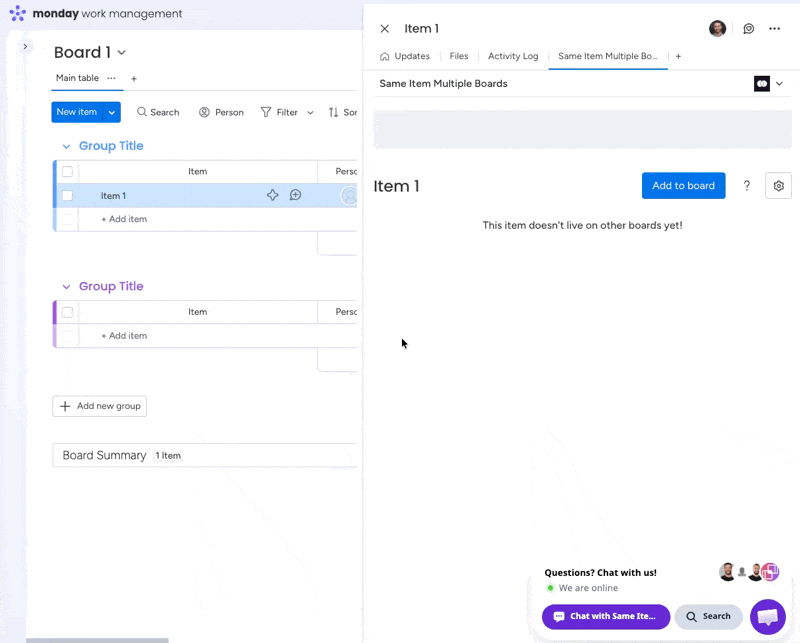Add a new board view with plus
The image size is (800, 643).
click(134, 79)
